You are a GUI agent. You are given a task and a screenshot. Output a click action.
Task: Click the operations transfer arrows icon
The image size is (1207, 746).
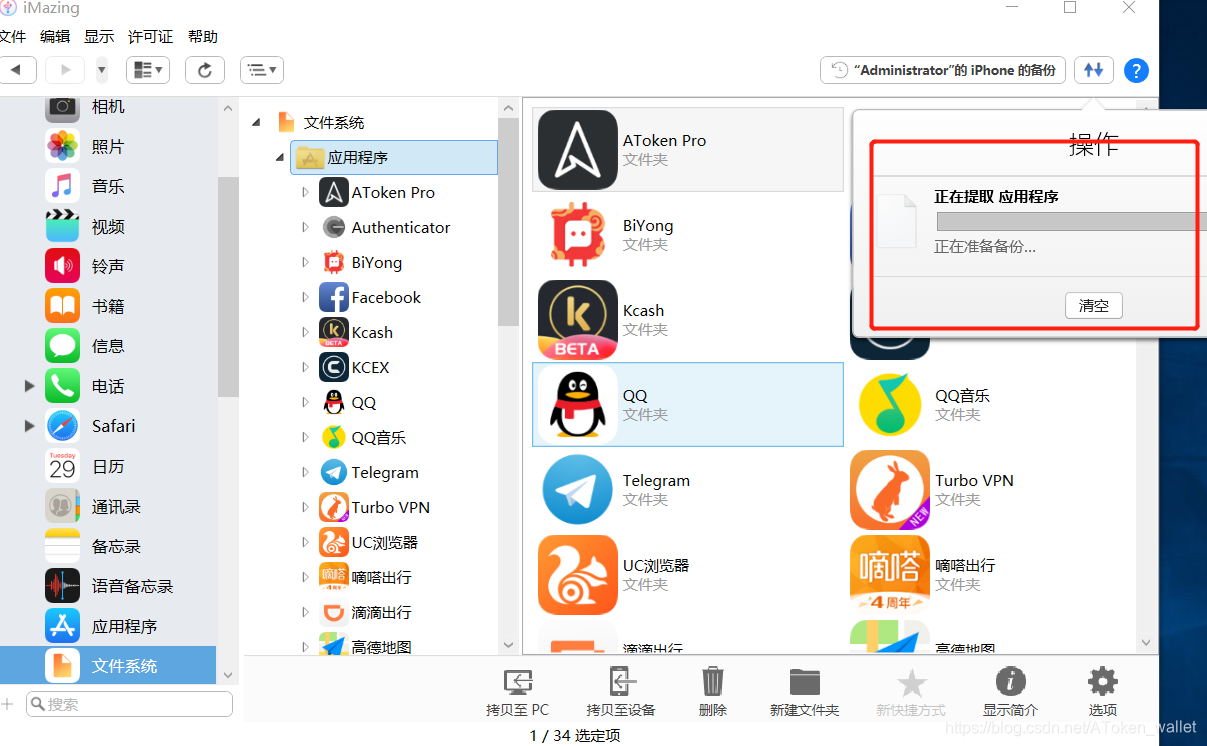[1094, 70]
